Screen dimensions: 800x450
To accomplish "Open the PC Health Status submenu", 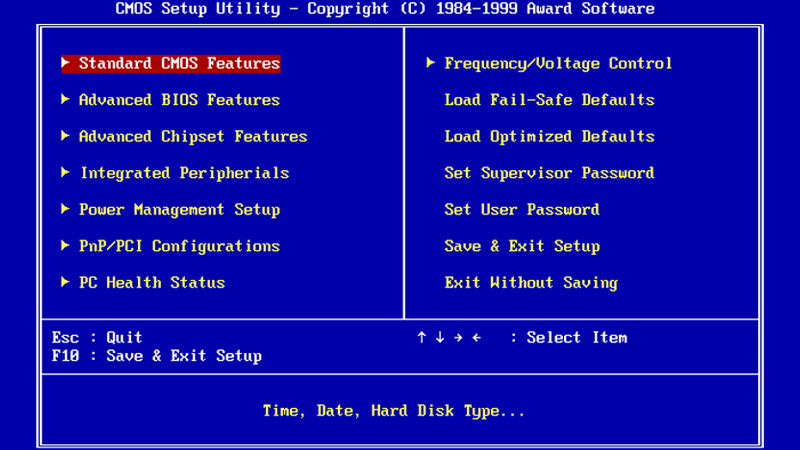I will (x=152, y=282).
